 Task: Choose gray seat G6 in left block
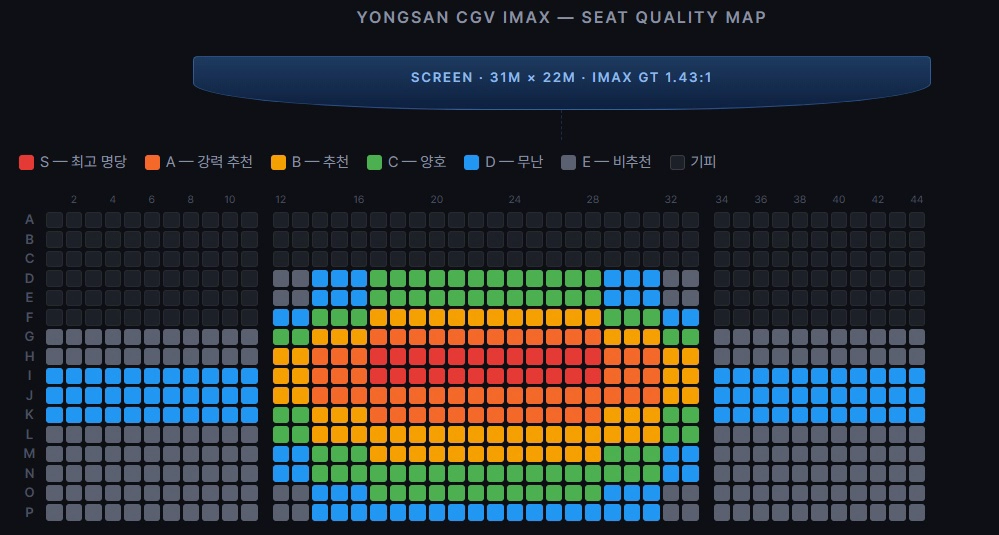pos(152,337)
